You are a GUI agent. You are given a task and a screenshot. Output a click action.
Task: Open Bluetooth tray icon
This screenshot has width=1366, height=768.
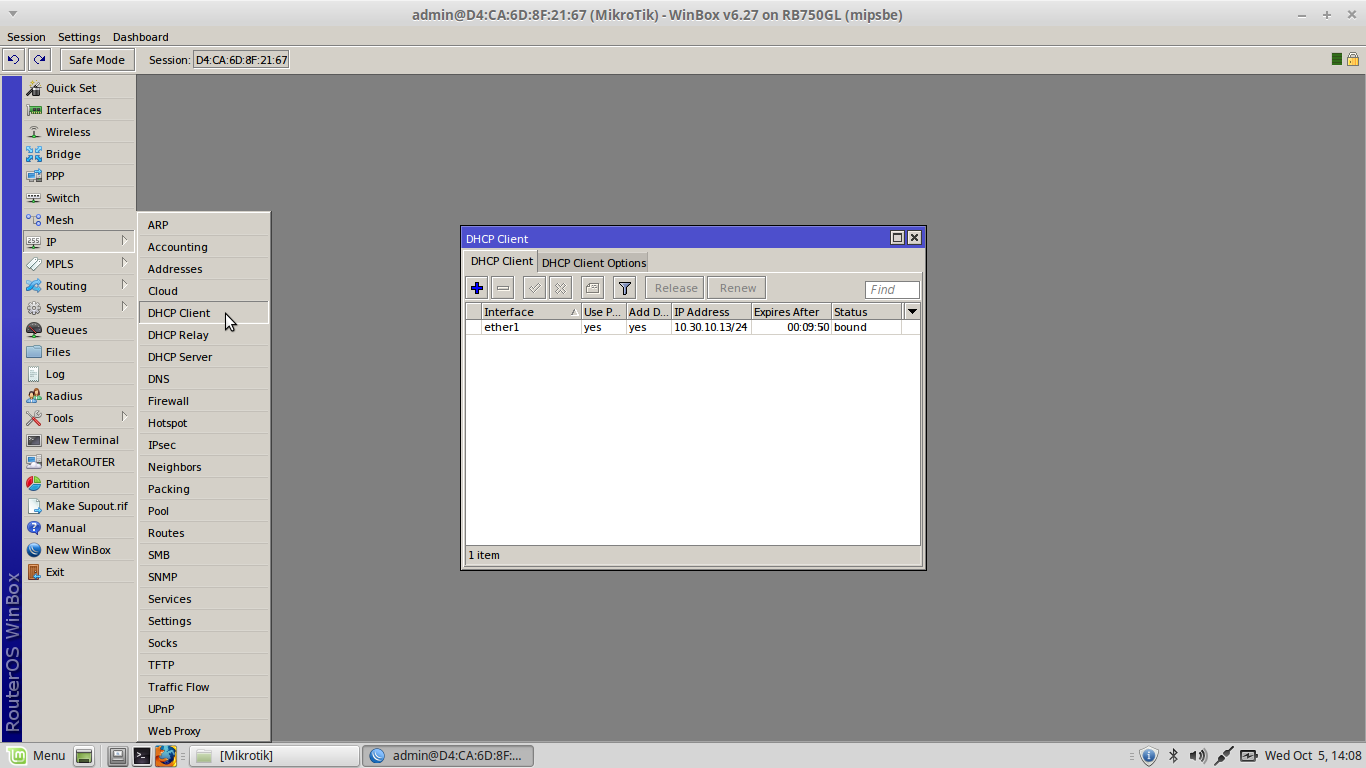click(1174, 756)
